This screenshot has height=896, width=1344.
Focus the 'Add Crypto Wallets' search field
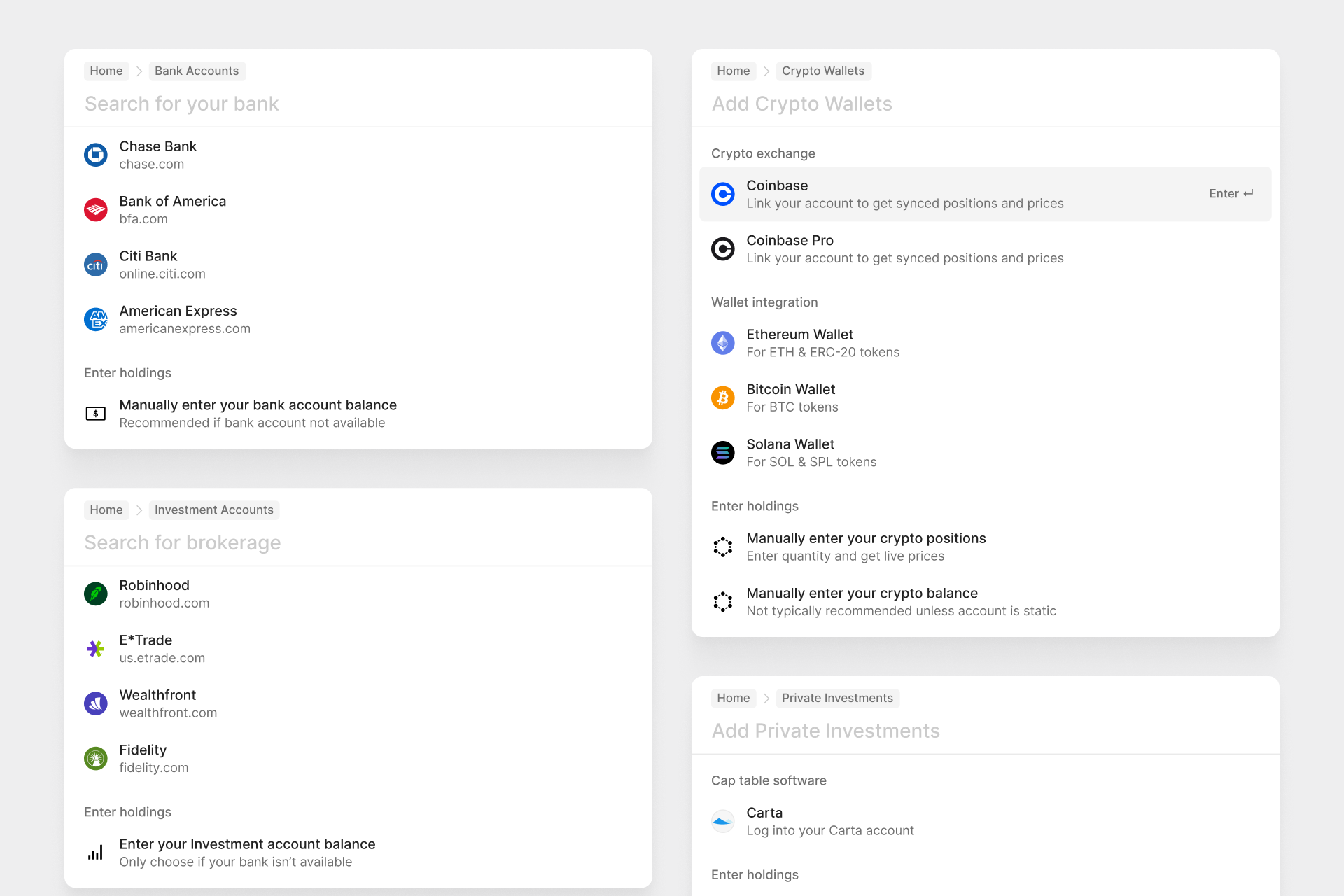click(x=986, y=104)
